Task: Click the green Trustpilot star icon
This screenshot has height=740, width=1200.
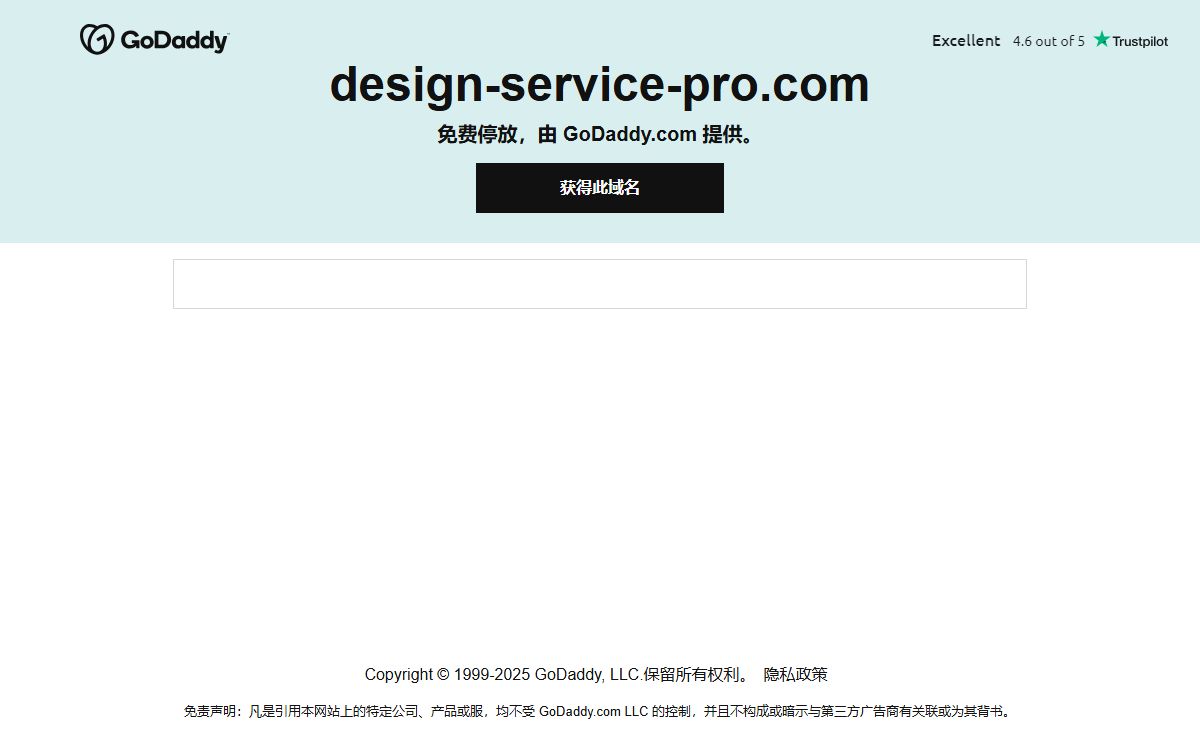Action: click(x=1101, y=40)
